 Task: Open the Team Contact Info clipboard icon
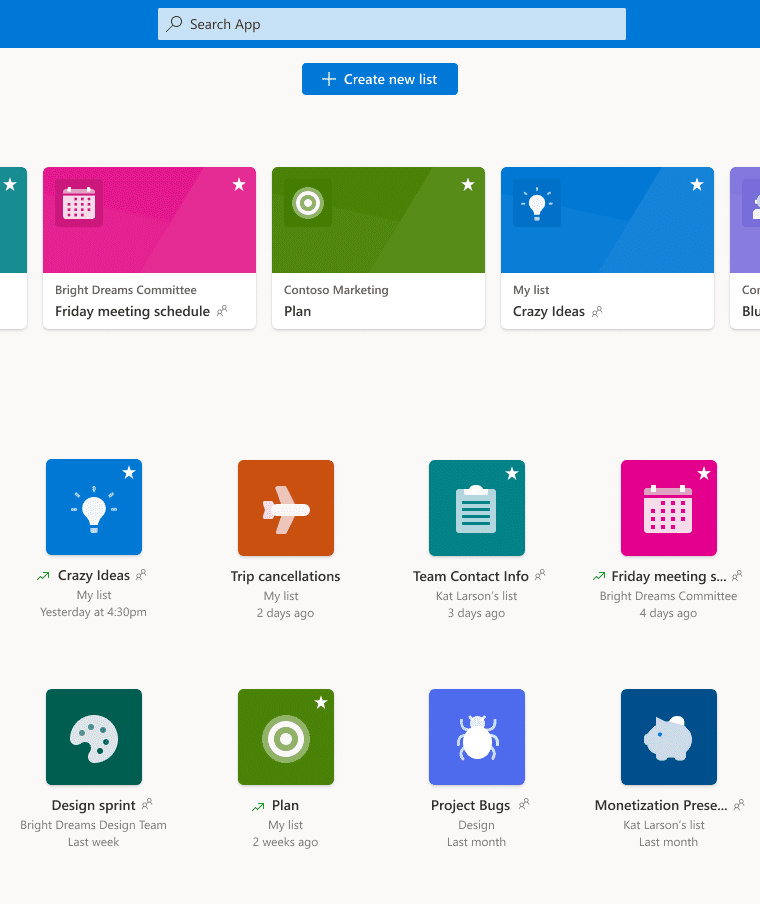pos(476,507)
